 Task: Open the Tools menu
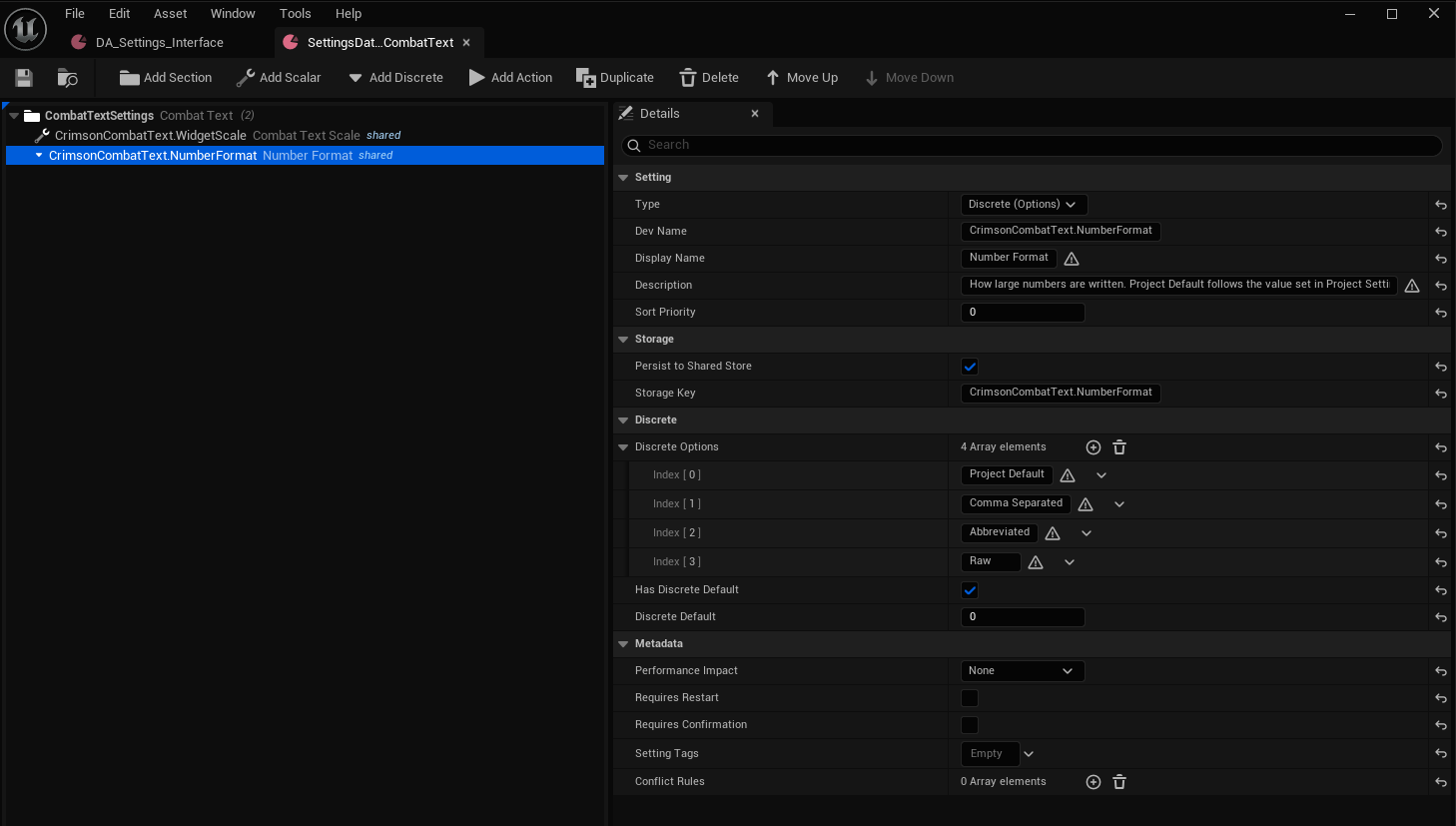tap(296, 14)
